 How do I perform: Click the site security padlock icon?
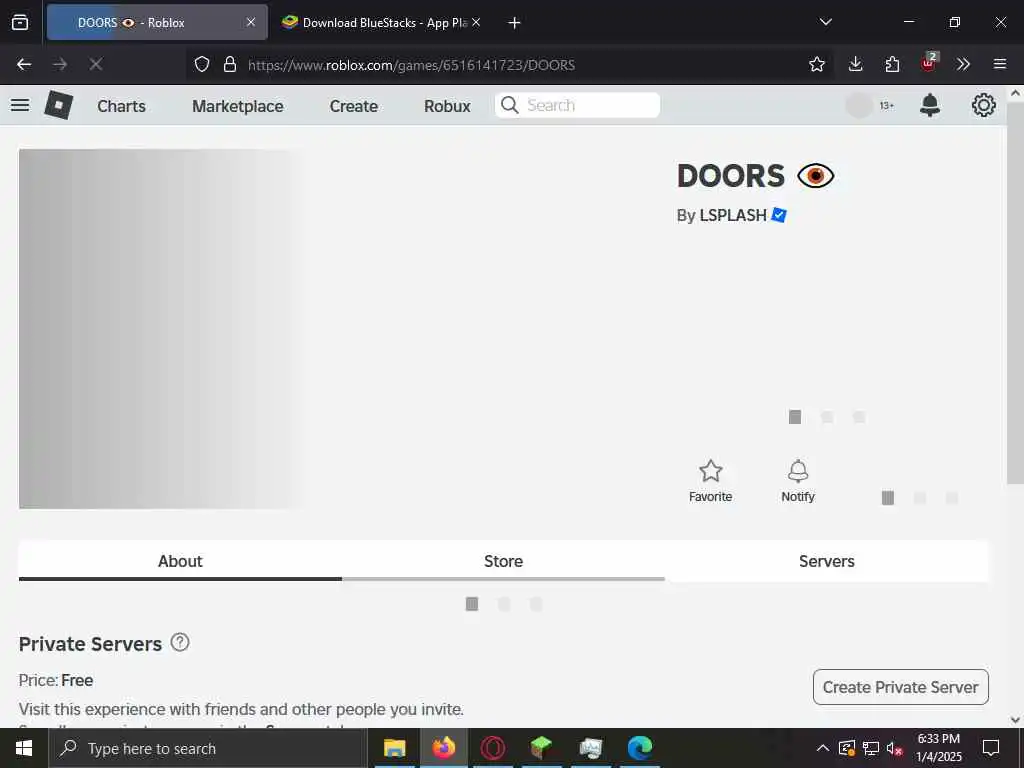(x=229, y=64)
